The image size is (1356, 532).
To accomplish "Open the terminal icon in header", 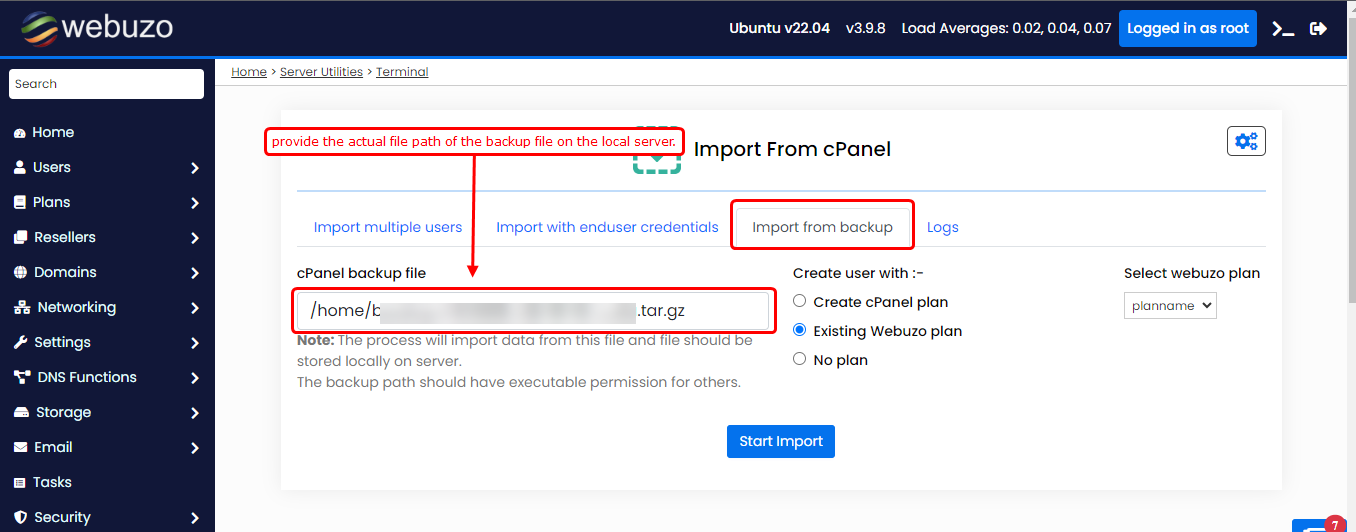I will click(x=1283, y=29).
